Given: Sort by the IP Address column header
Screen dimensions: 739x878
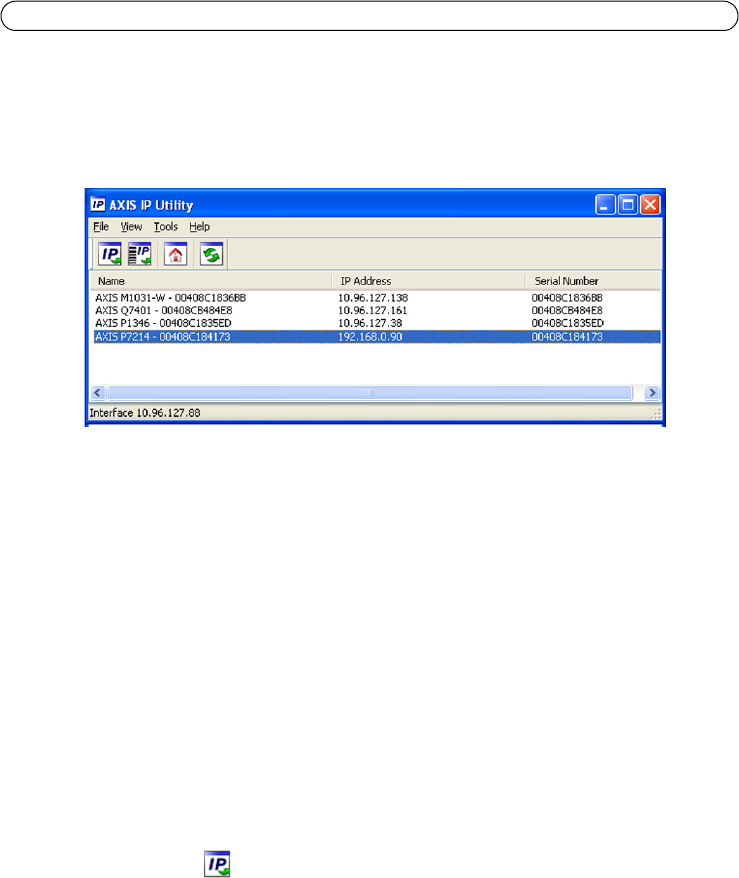Looking at the screenshot, I should click(429, 281).
